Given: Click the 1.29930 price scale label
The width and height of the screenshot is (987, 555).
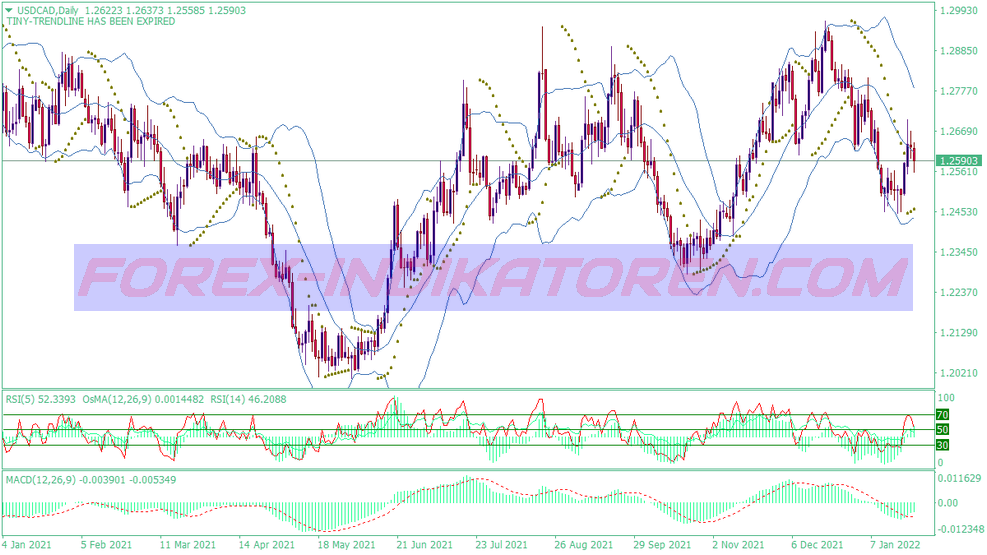Looking at the screenshot, I should pos(957,10).
